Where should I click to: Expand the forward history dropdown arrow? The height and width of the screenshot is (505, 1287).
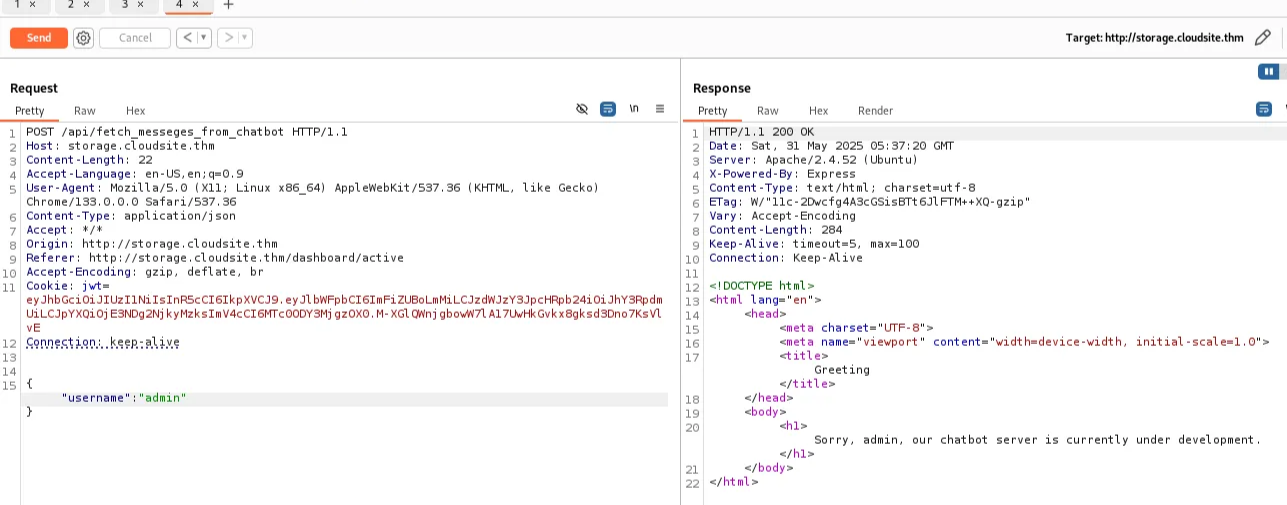click(x=245, y=38)
